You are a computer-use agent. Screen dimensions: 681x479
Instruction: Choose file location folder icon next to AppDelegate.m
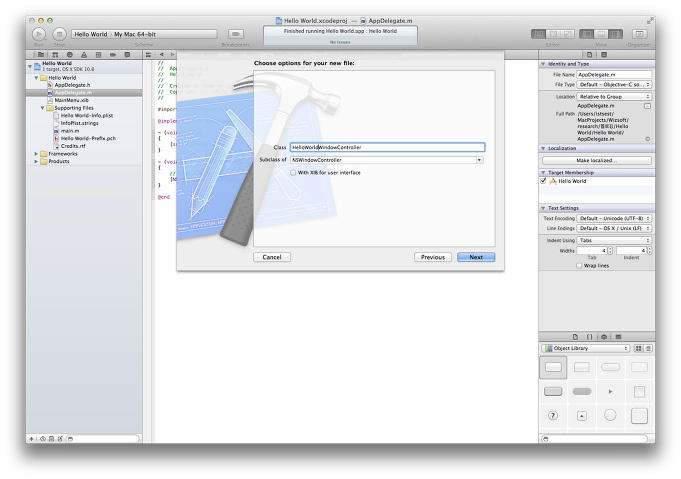pos(647,106)
